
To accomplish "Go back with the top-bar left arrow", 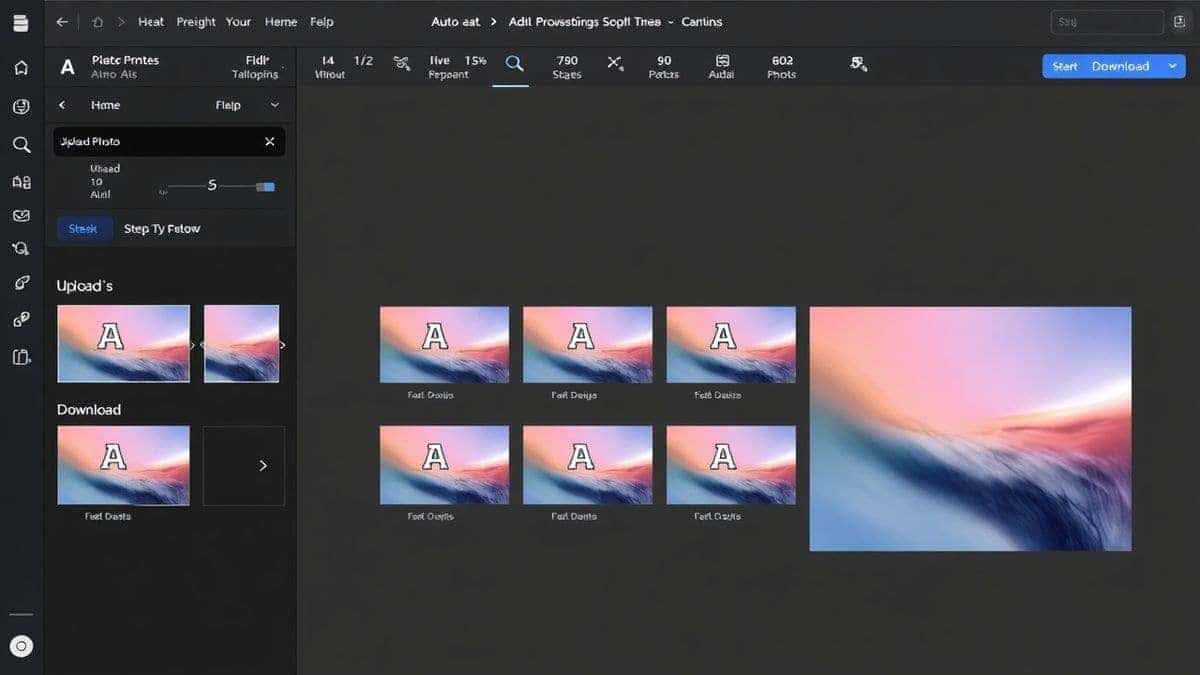I will (62, 22).
